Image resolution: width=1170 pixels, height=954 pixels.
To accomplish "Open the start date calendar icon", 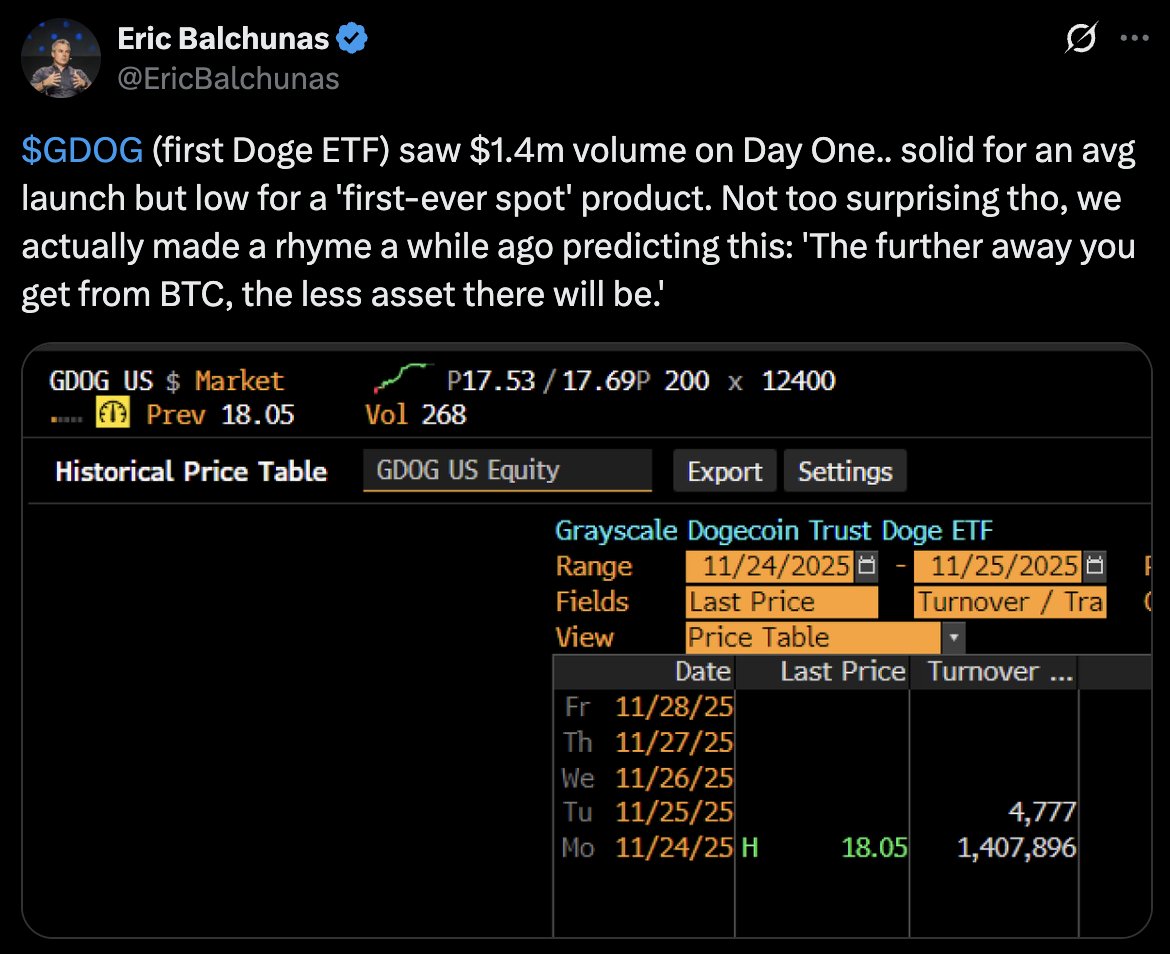I will (867, 566).
